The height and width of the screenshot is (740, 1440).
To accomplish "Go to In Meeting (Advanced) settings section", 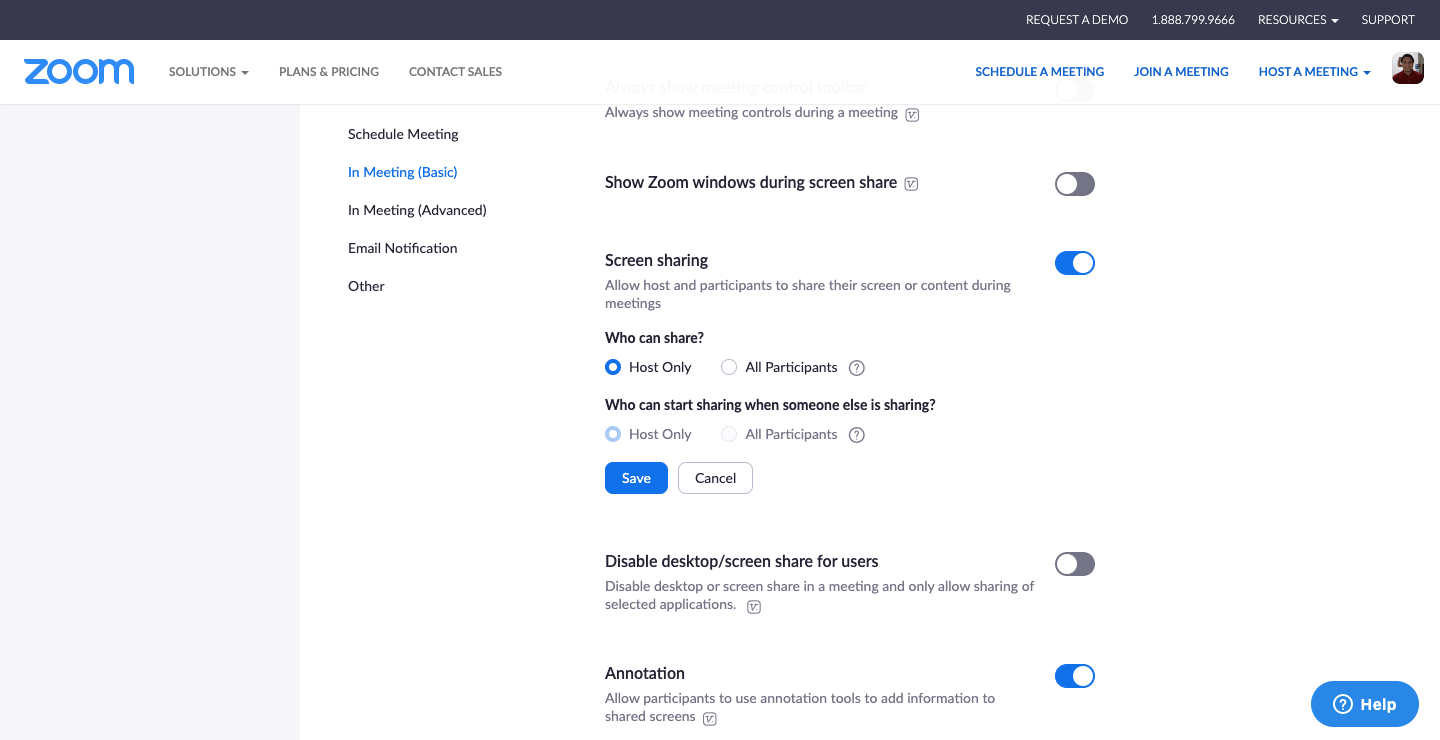I will (x=417, y=210).
